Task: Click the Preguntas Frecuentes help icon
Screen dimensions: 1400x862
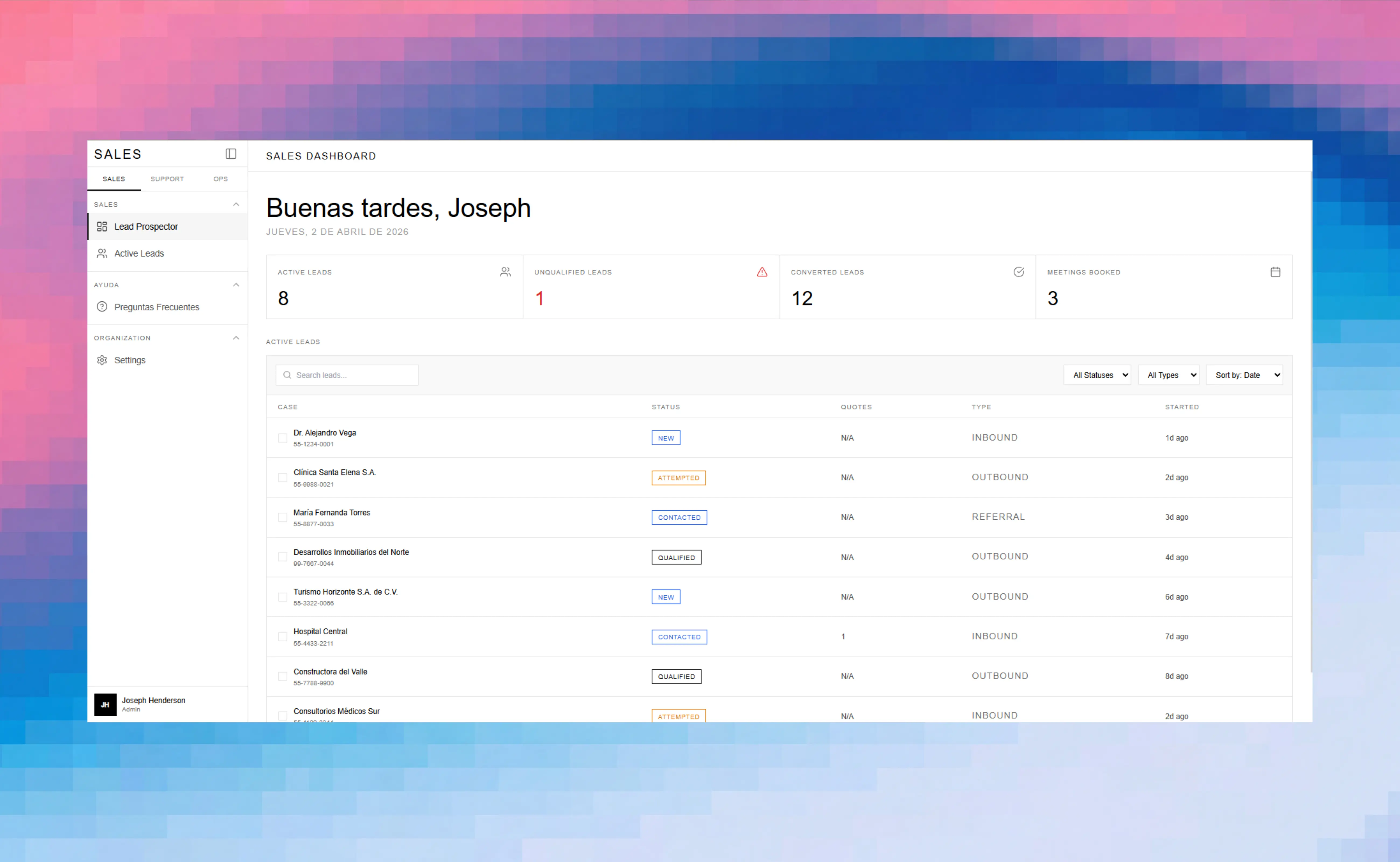Action: (x=102, y=307)
